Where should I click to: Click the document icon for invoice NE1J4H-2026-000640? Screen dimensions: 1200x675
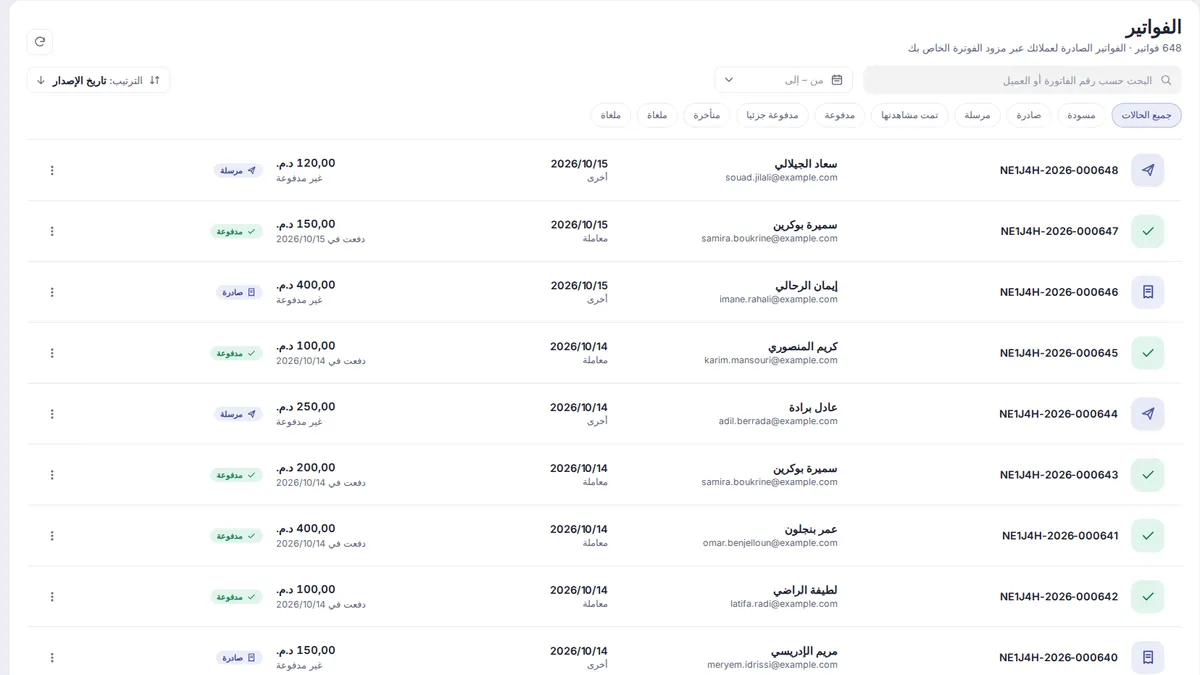pos(1147,658)
